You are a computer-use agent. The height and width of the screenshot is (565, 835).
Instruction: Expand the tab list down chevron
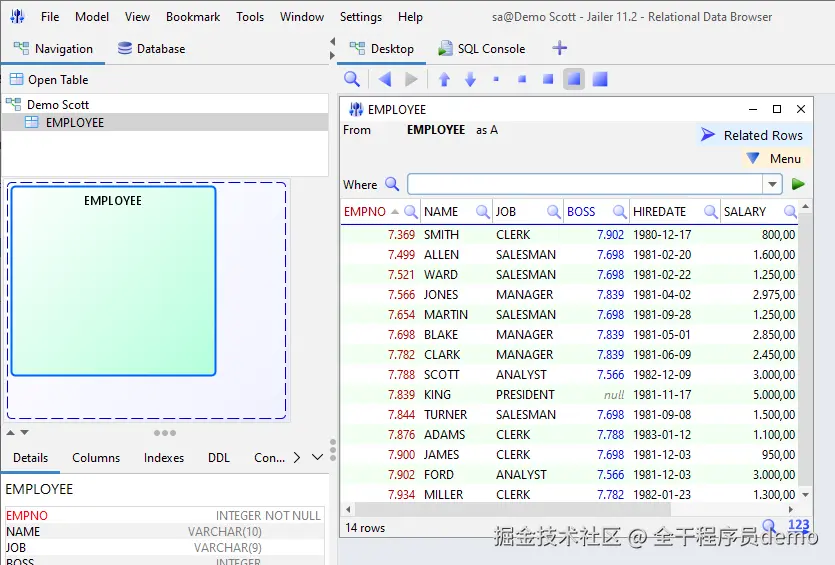tap(317, 457)
